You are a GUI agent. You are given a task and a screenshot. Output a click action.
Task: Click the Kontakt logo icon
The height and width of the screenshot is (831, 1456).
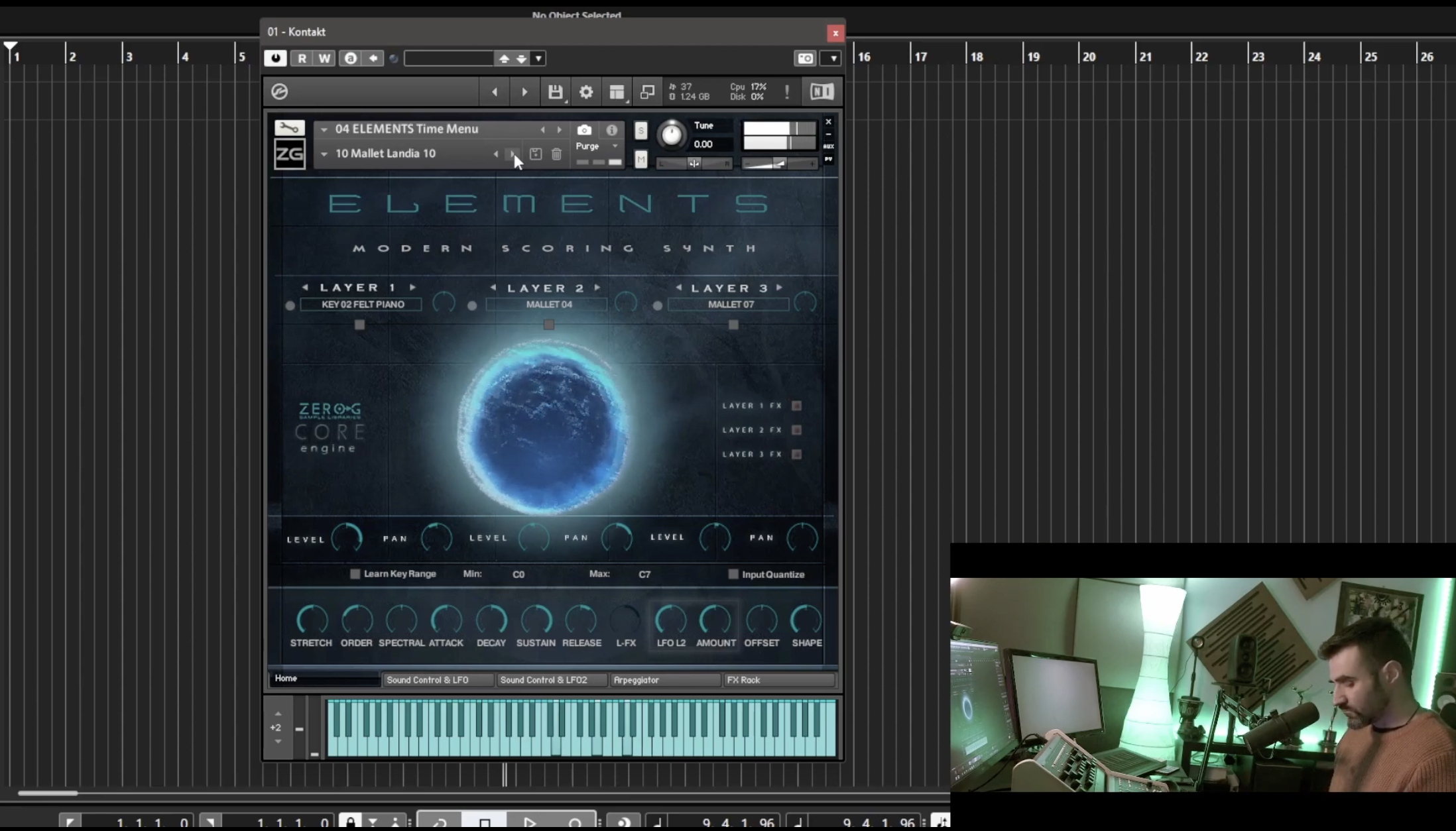(x=280, y=91)
